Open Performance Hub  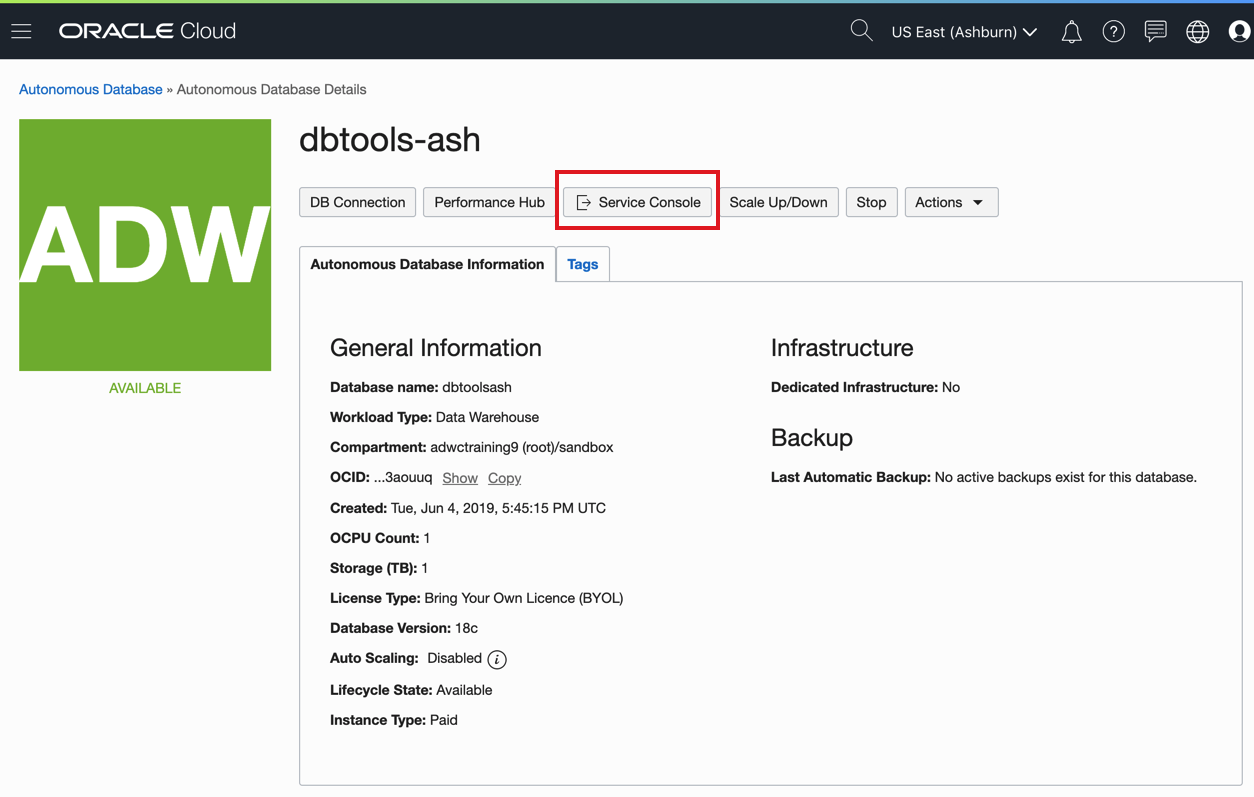pyautogui.click(x=489, y=202)
